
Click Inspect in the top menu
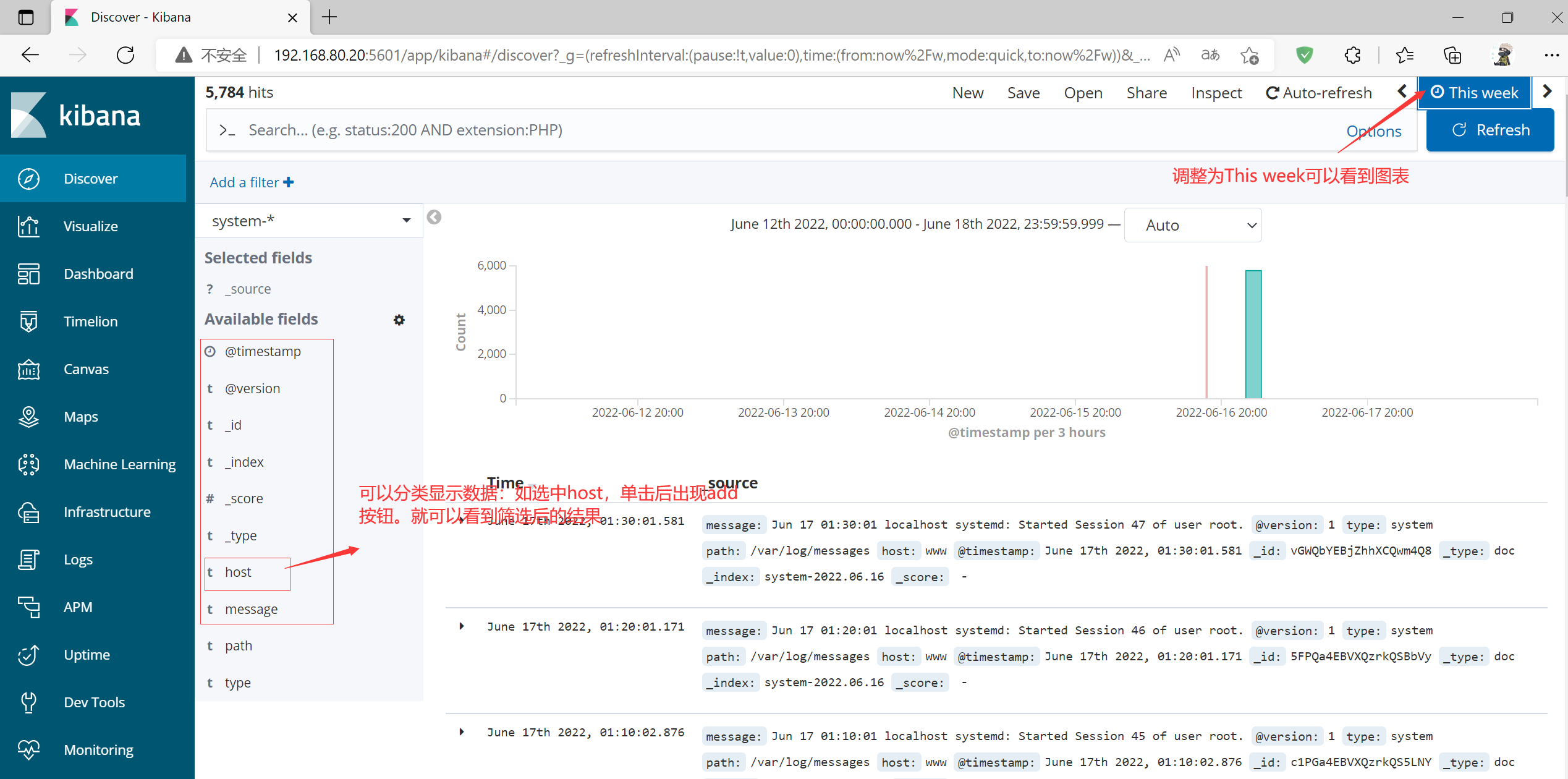[x=1216, y=93]
